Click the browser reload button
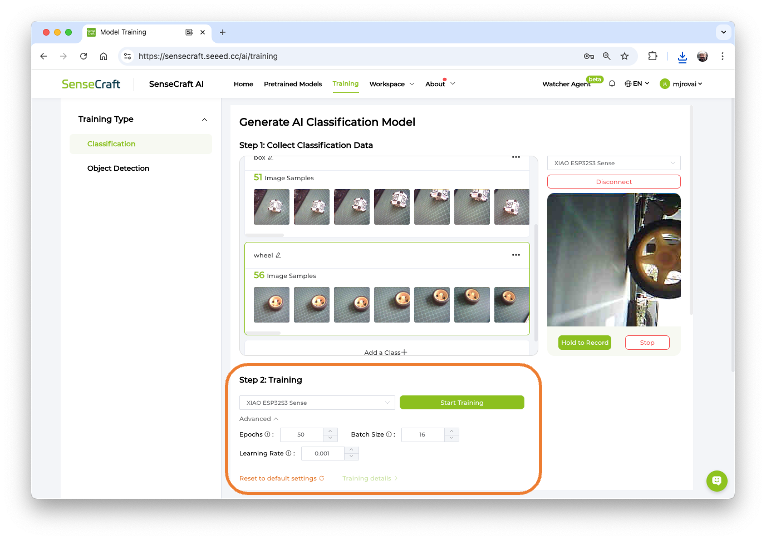The image size is (766, 540). pyautogui.click(x=83, y=56)
